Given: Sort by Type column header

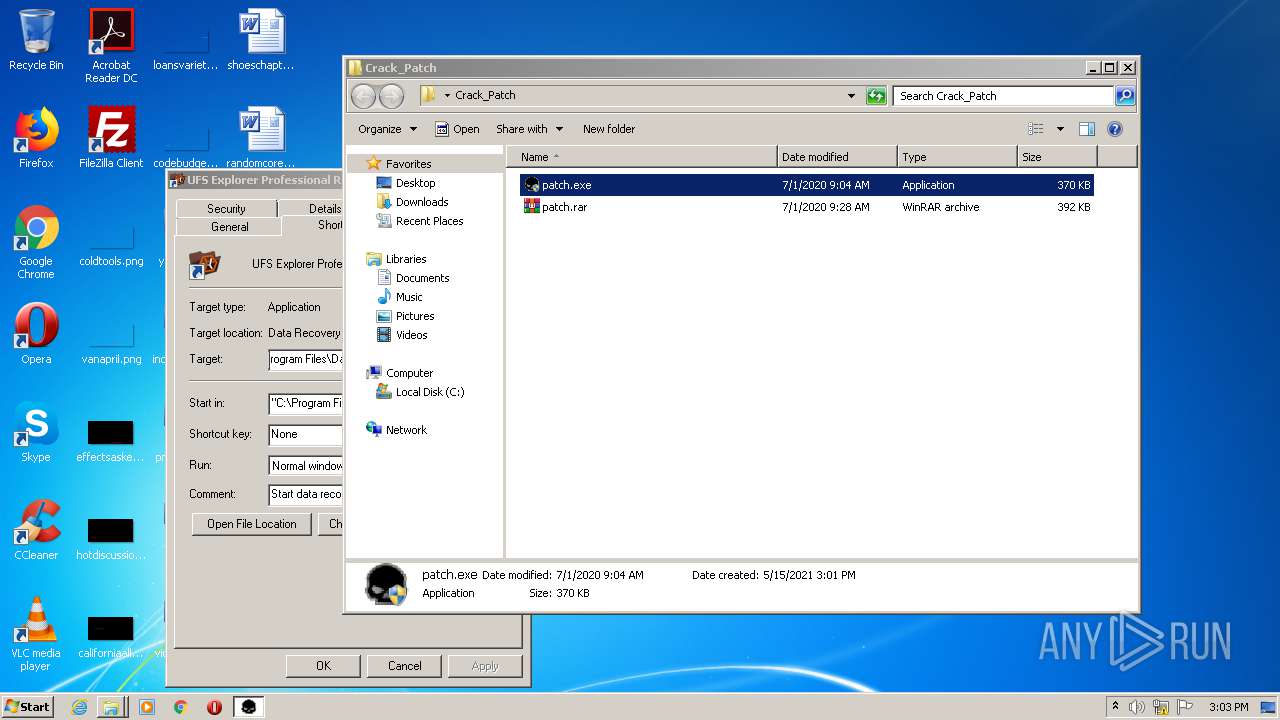Looking at the screenshot, I should tap(956, 157).
